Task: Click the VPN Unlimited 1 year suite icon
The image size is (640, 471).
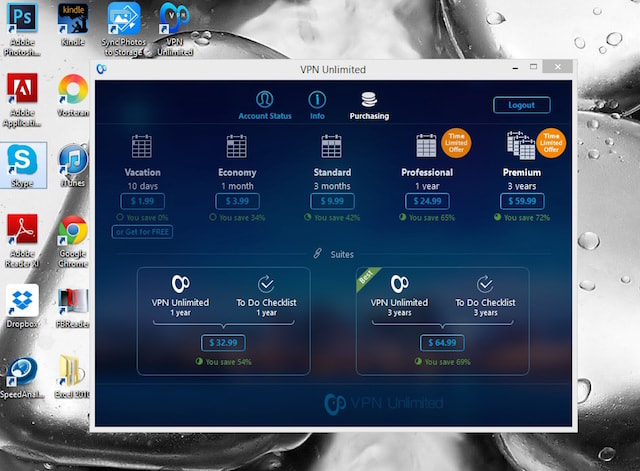Action: (180, 284)
